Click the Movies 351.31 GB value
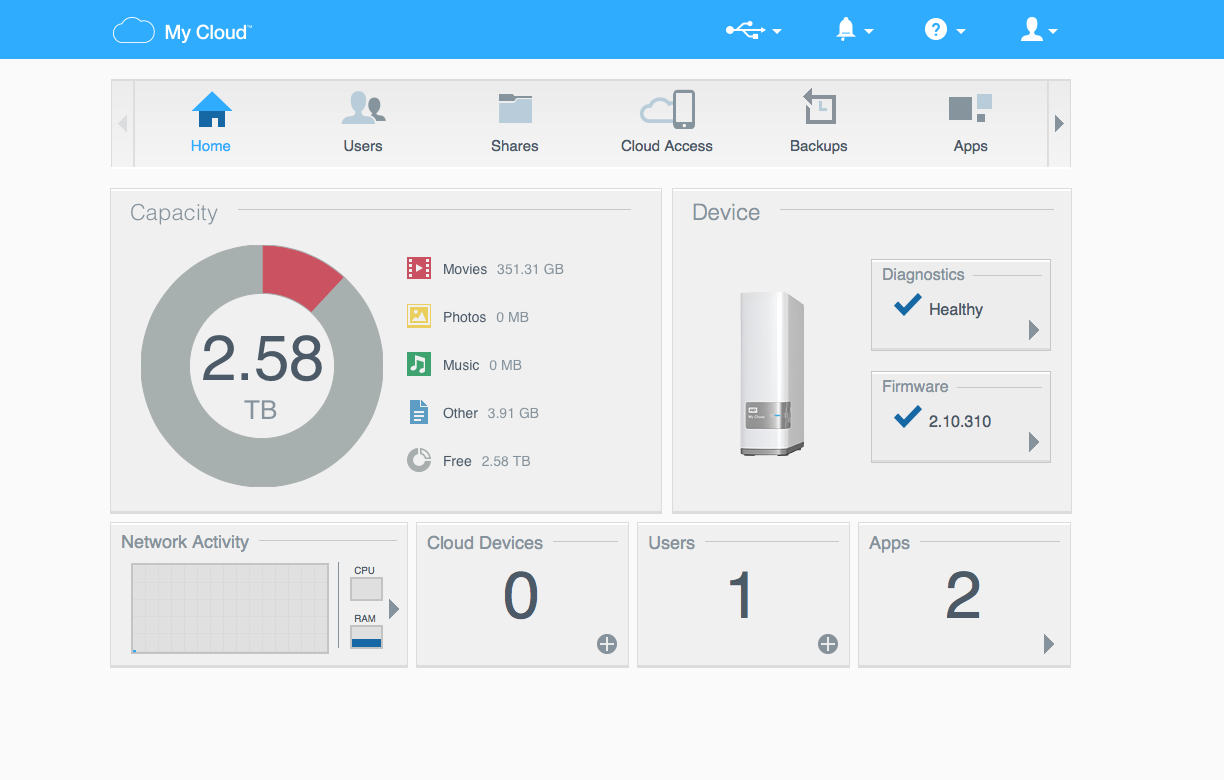The image size is (1224, 780). coord(530,269)
